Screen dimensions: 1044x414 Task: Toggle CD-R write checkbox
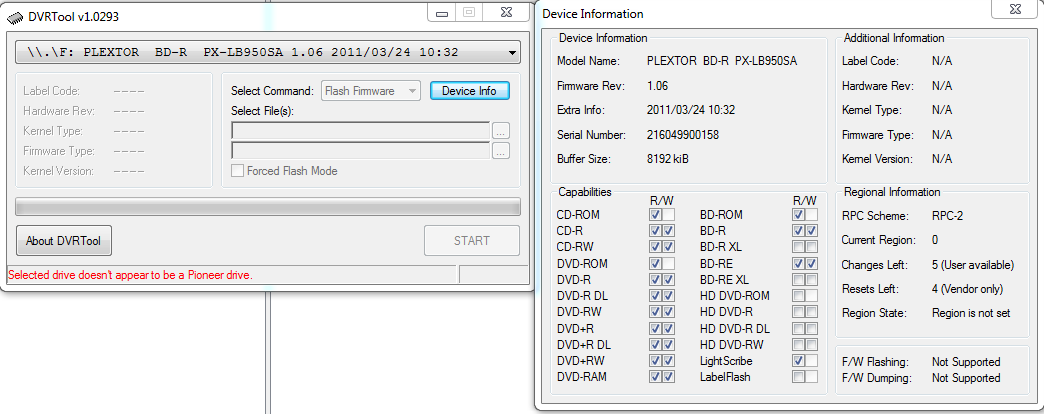click(x=668, y=230)
